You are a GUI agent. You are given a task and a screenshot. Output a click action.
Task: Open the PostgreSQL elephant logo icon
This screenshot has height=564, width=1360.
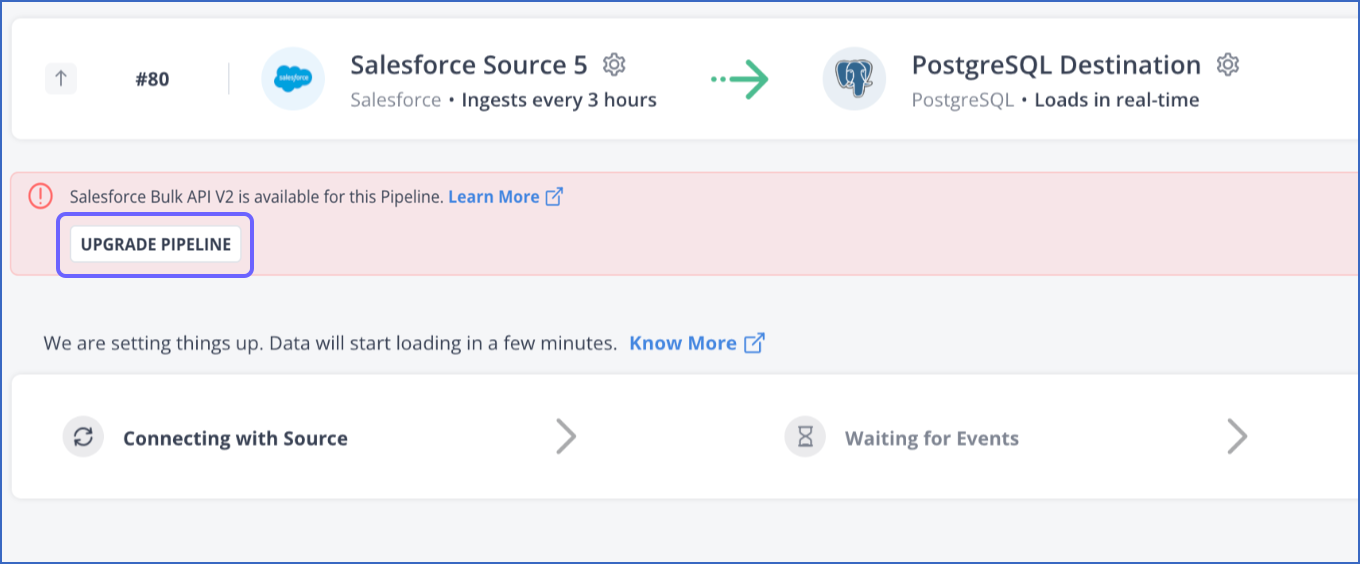click(854, 78)
